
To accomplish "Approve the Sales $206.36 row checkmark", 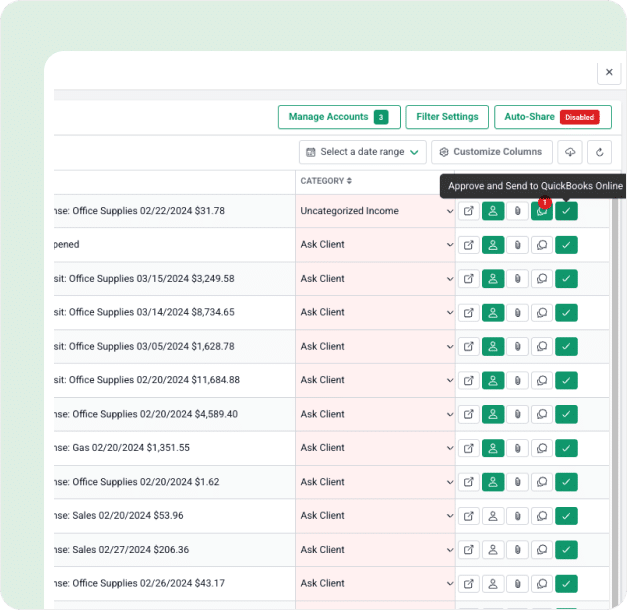I will pyautogui.click(x=566, y=550).
